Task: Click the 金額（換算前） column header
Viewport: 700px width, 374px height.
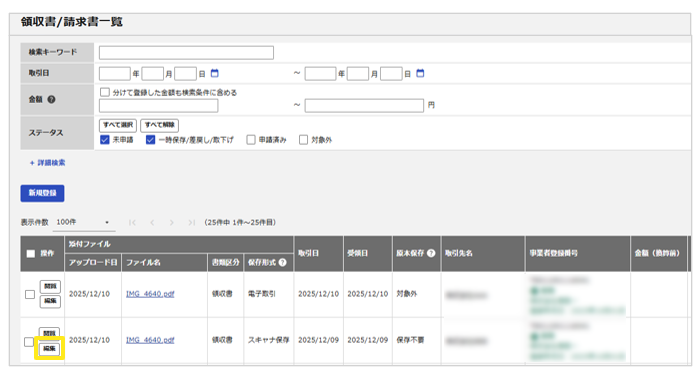Action: click(658, 253)
